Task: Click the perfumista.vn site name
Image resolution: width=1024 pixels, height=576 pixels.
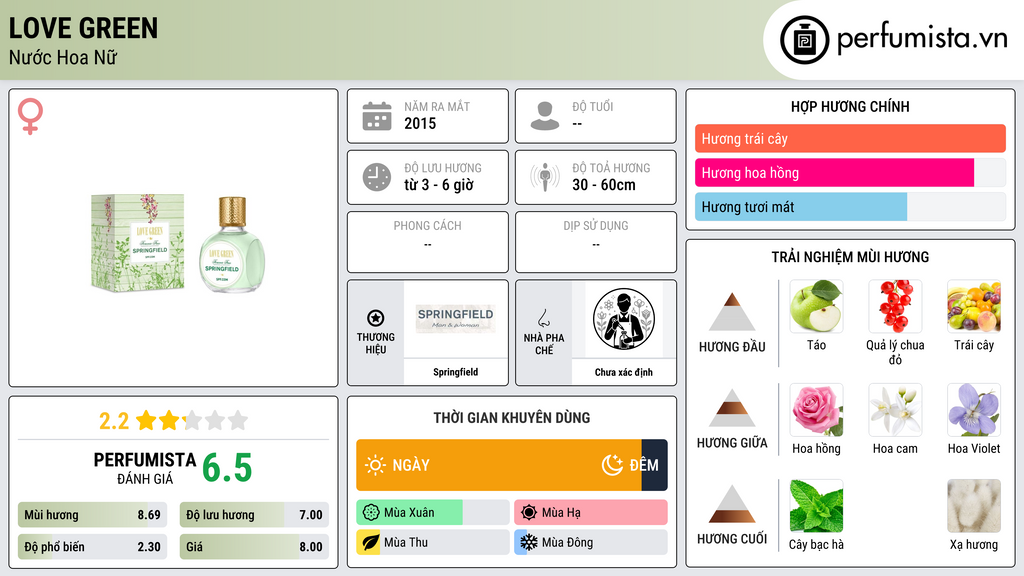Action: tap(922, 39)
